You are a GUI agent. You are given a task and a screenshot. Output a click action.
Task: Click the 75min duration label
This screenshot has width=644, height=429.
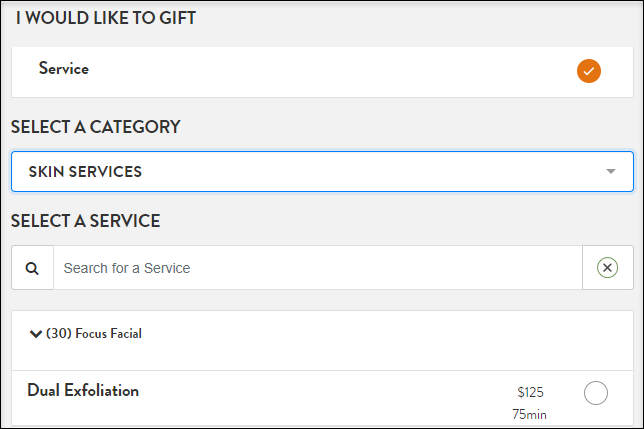529,414
